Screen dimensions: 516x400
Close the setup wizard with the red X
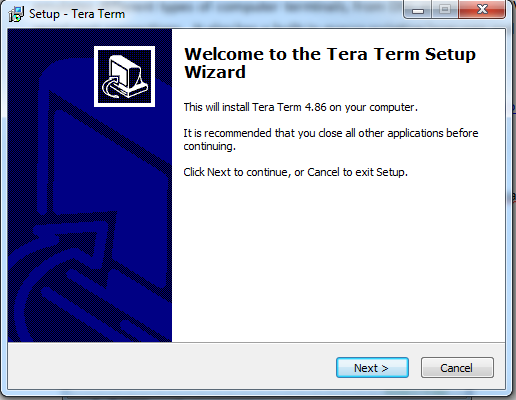click(x=482, y=9)
